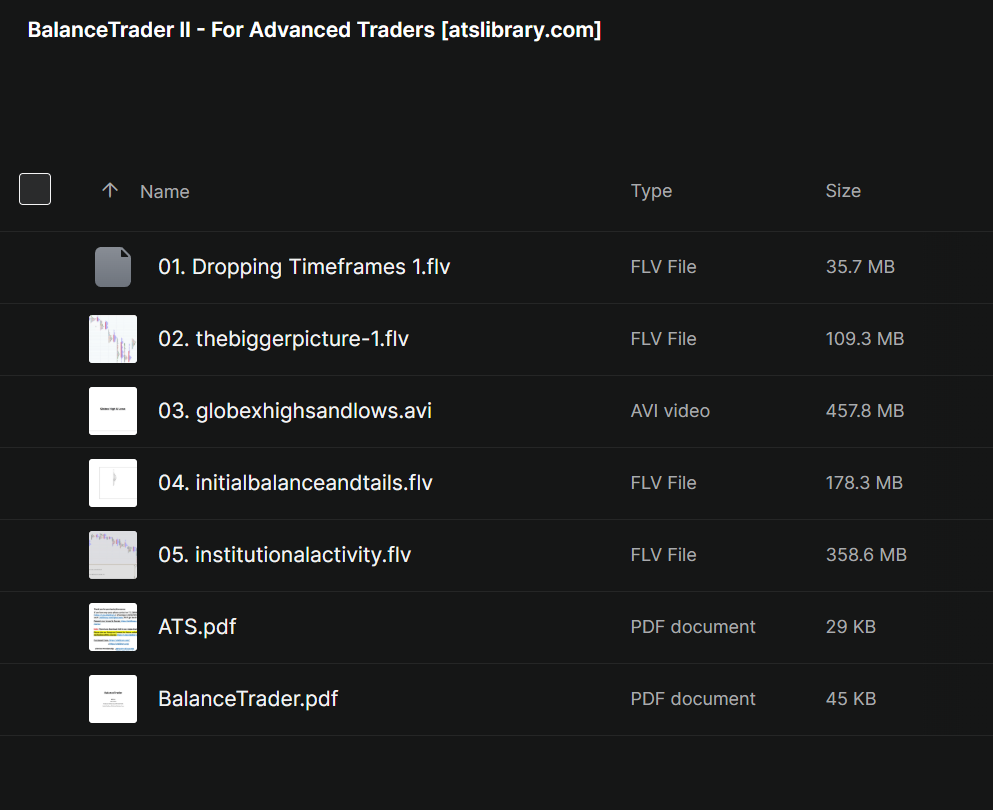Image resolution: width=993 pixels, height=810 pixels.
Task: Click size value 29 KB
Action: click(851, 627)
